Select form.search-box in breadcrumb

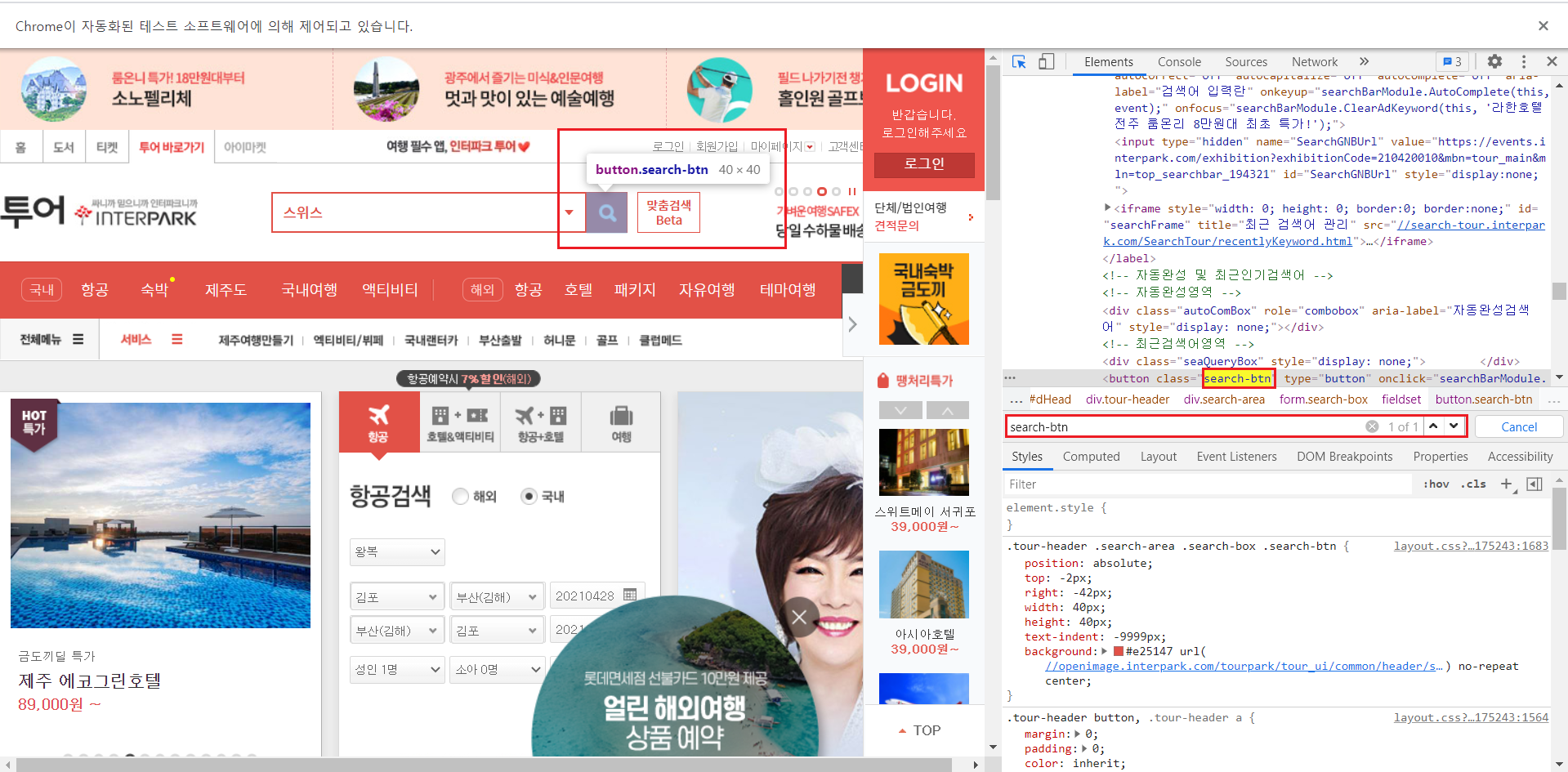click(1323, 399)
